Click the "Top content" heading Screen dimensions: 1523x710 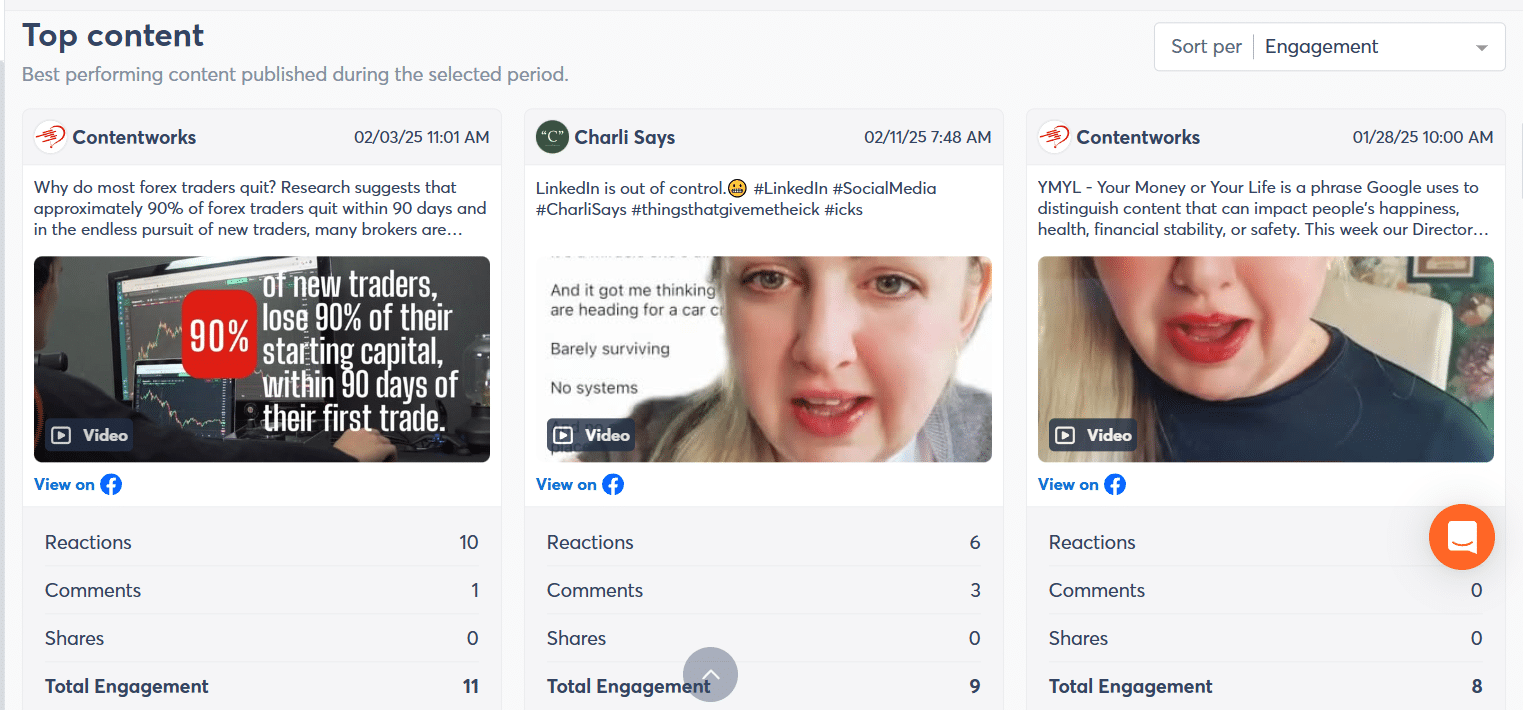click(113, 35)
